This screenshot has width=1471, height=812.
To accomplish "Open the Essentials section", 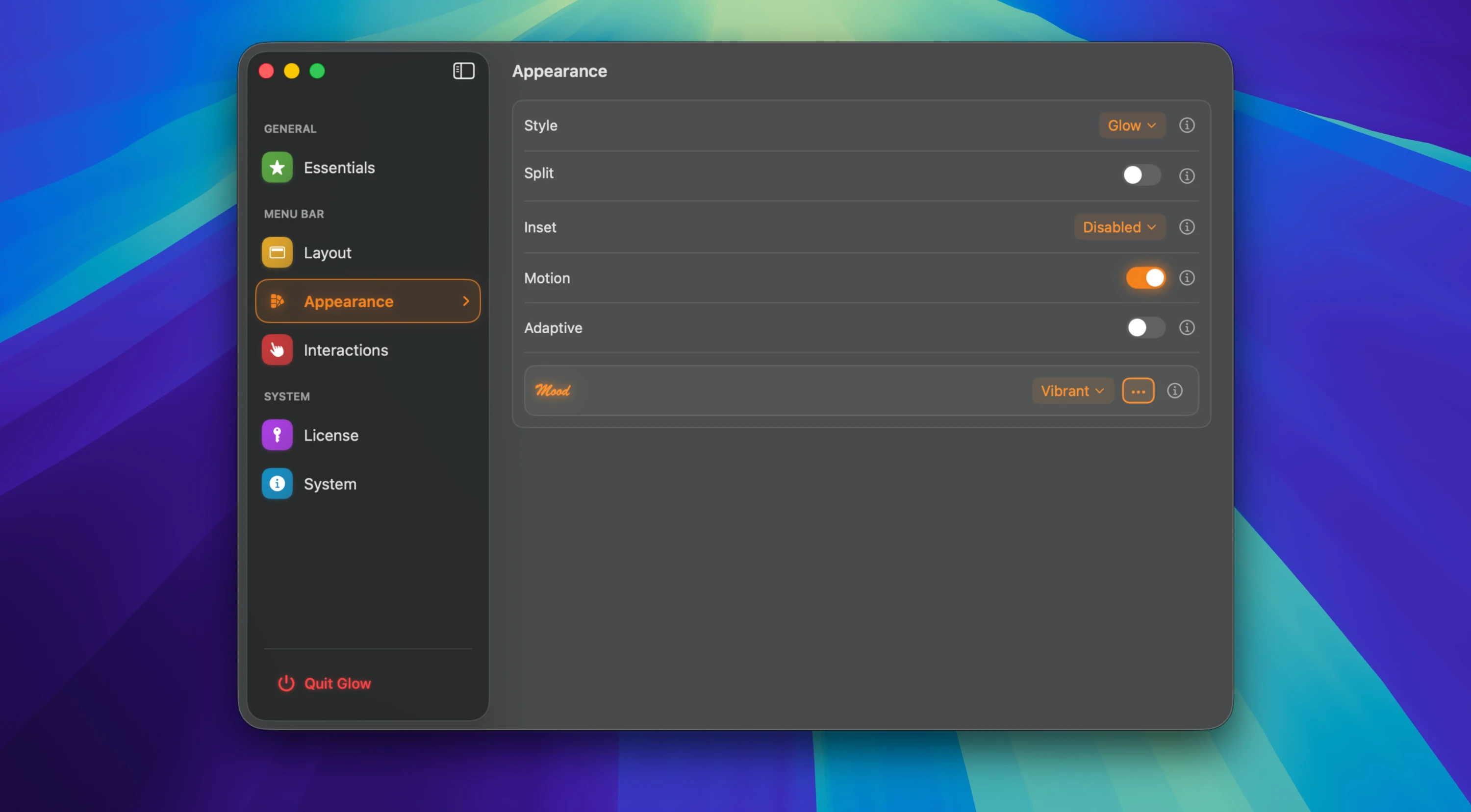I will 368,167.
